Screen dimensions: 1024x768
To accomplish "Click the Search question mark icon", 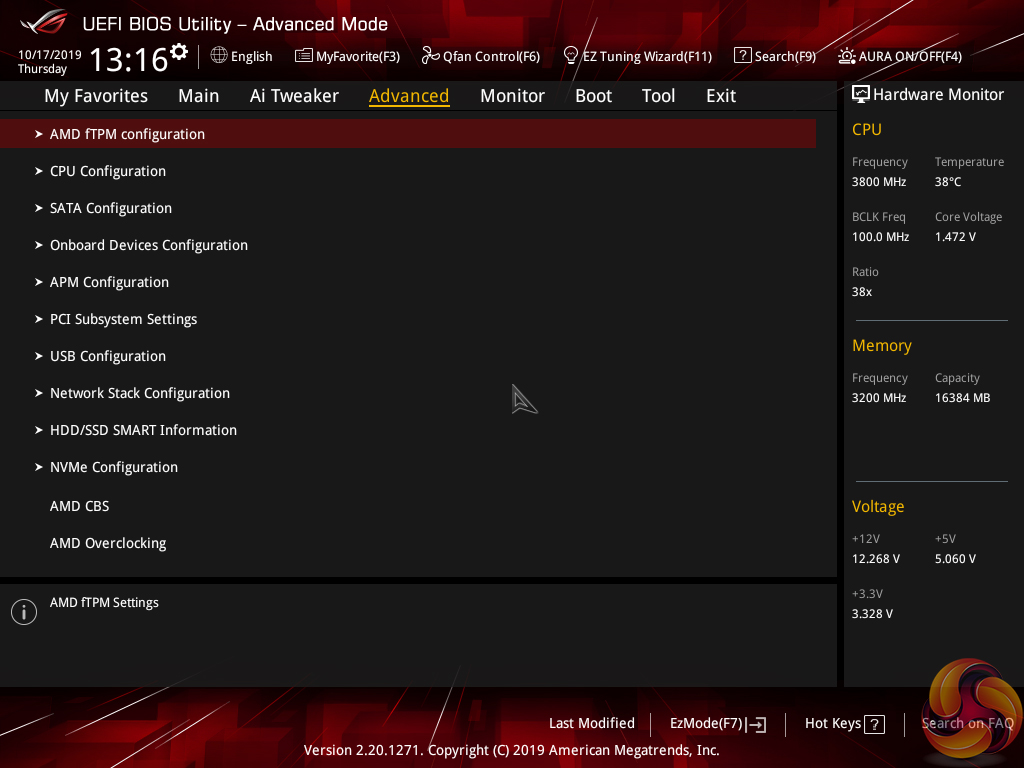I will (743, 56).
